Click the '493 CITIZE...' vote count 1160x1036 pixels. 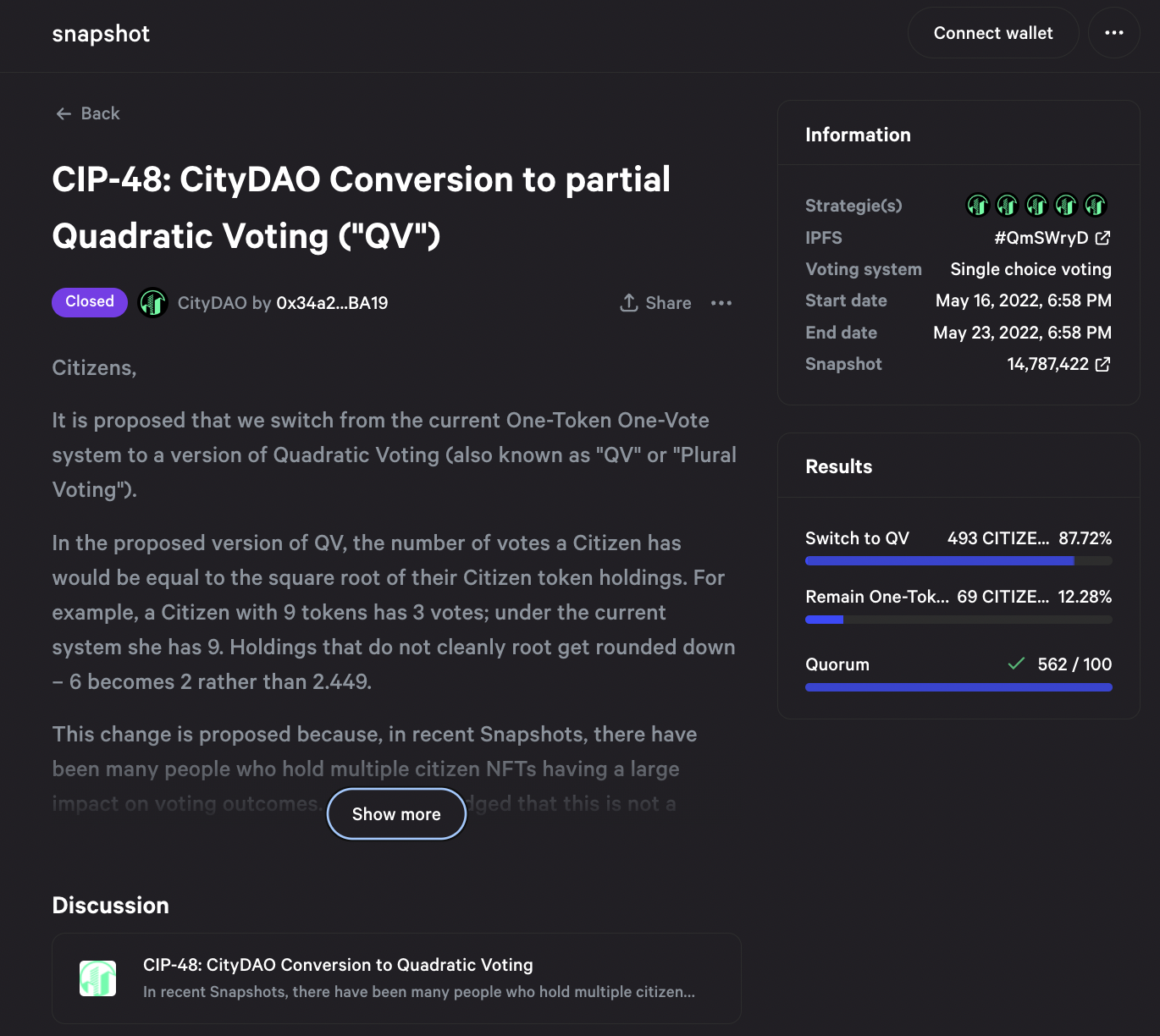tap(998, 538)
